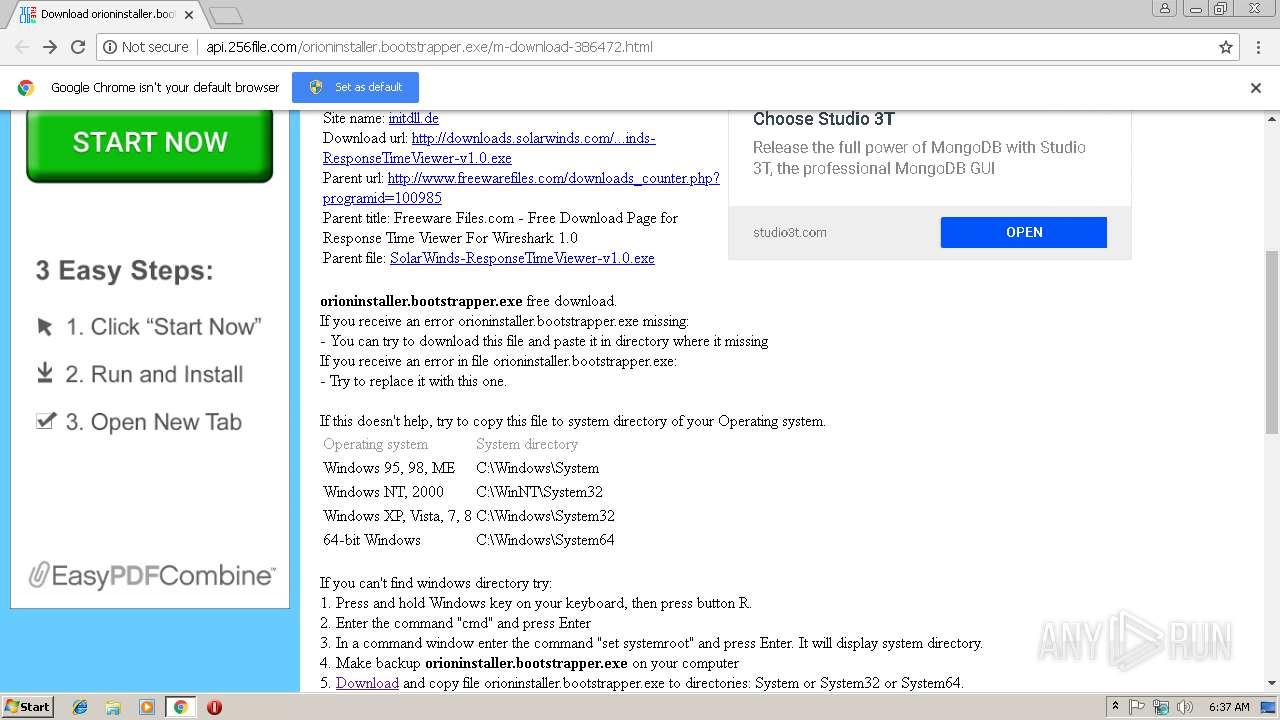Open Windows Explorer folder in taskbar
This screenshot has height=720, width=1280.
[x=113, y=707]
